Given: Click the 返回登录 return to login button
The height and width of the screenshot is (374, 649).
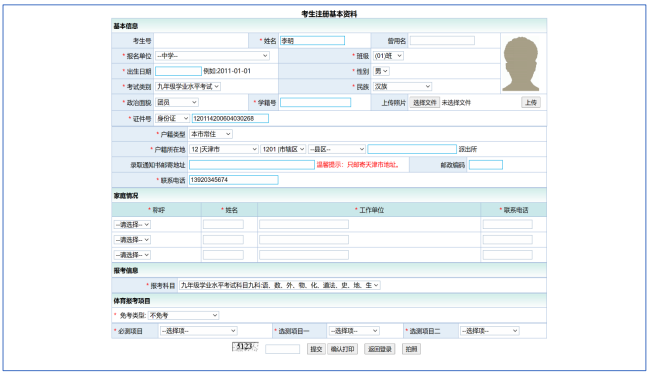Looking at the screenshot, I should coord(380,349).
